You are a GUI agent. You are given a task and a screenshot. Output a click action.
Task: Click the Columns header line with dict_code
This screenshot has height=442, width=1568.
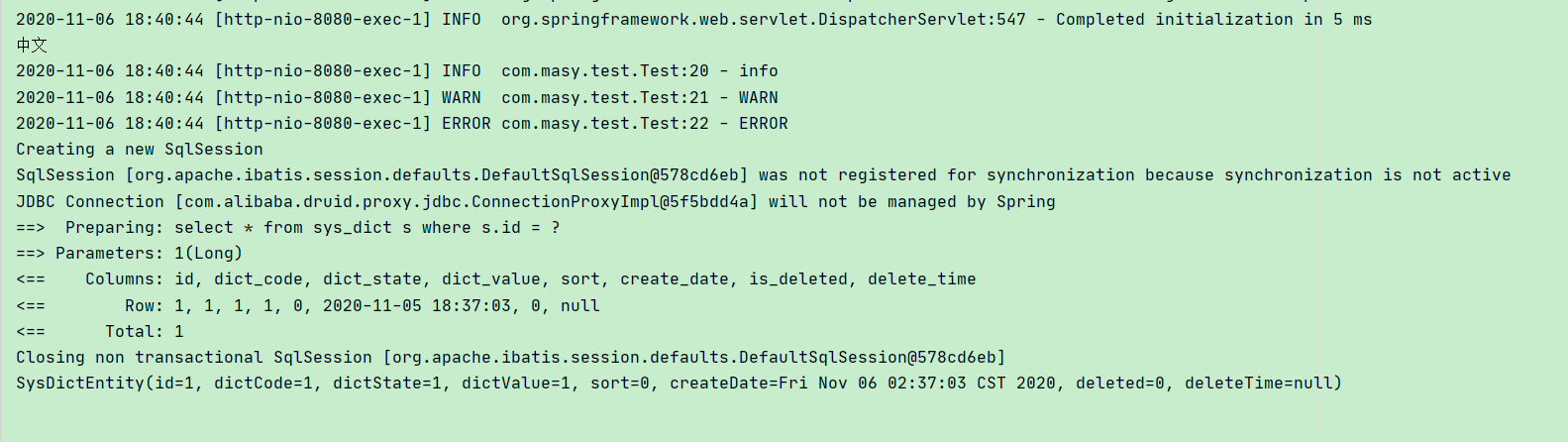(x=496, y=278)
